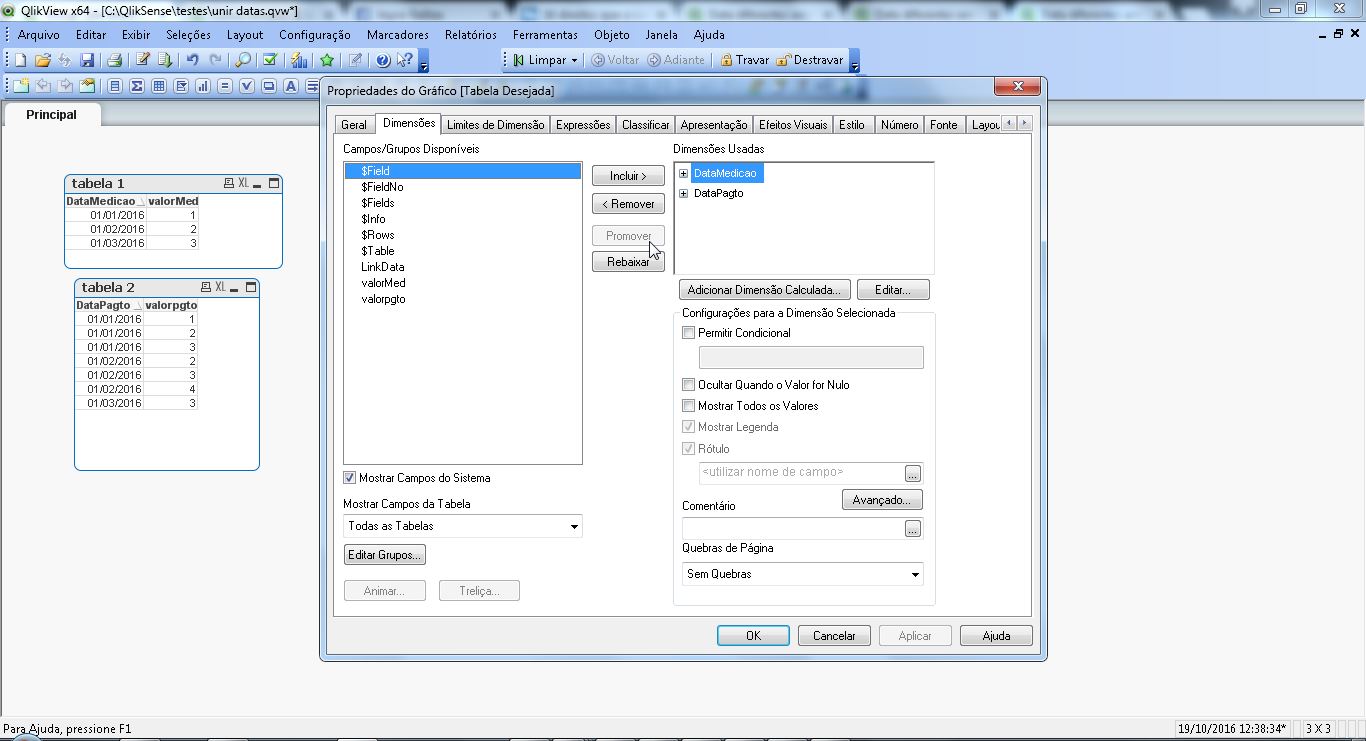Open the Apresentação tab
This screenshot has height=741, width=1366.
[714, 125]
